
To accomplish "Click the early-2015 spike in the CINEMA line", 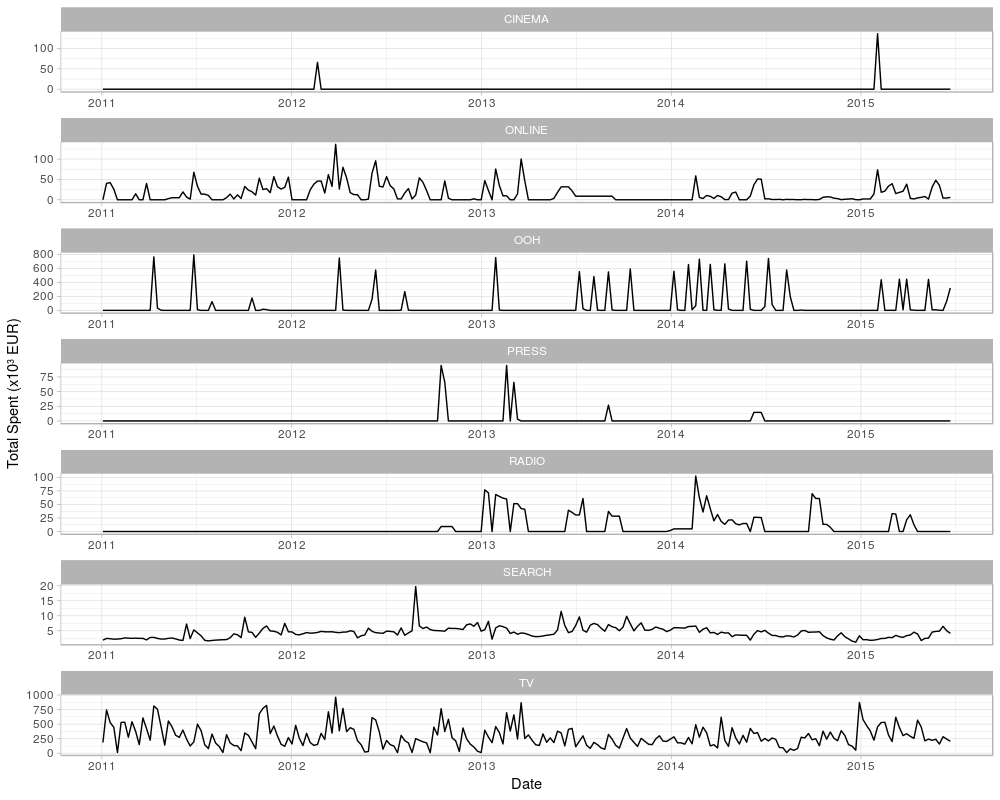I will tap(878, 35).
